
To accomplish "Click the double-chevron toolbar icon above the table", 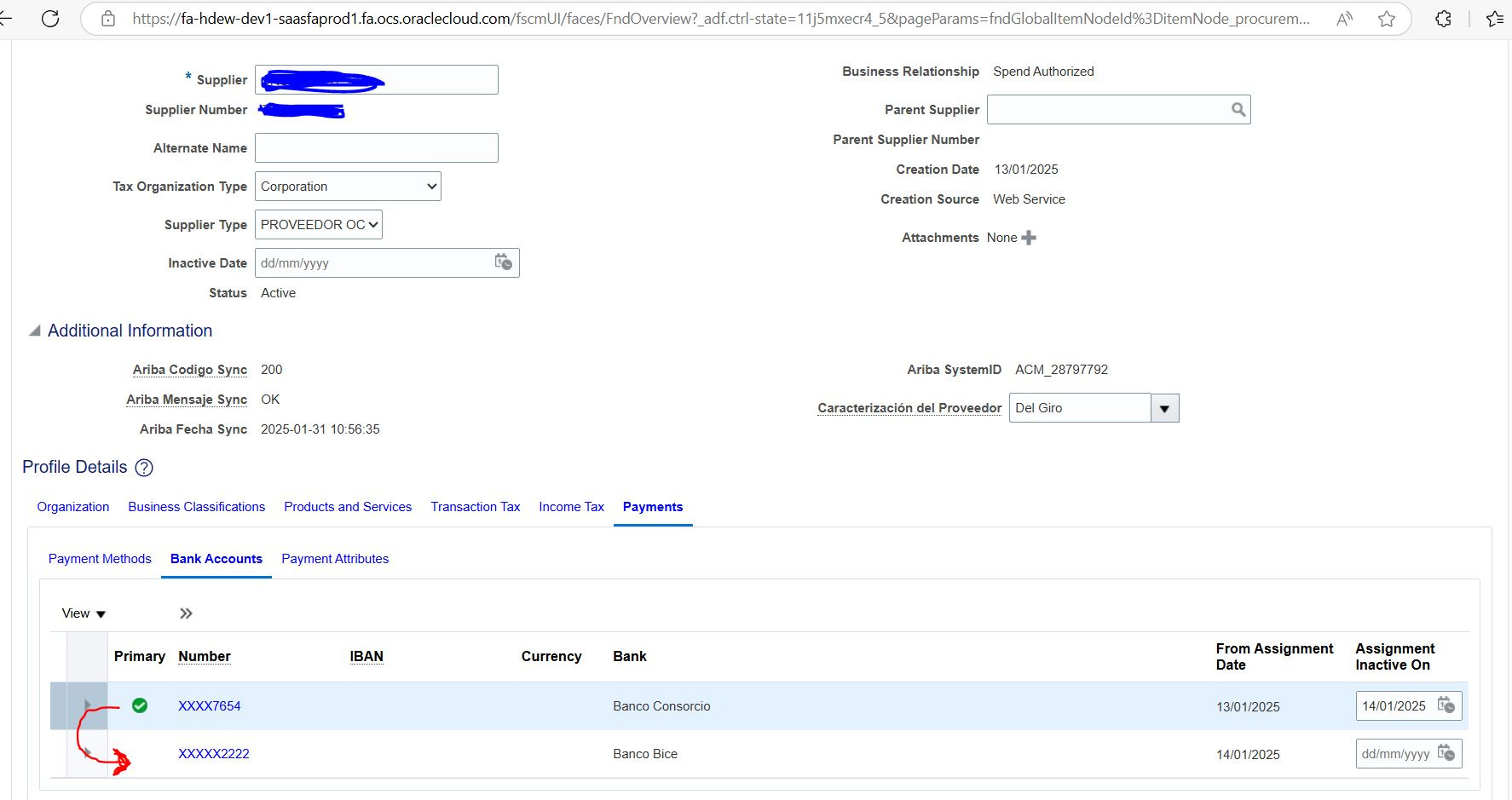I will (x=185, y=613).
